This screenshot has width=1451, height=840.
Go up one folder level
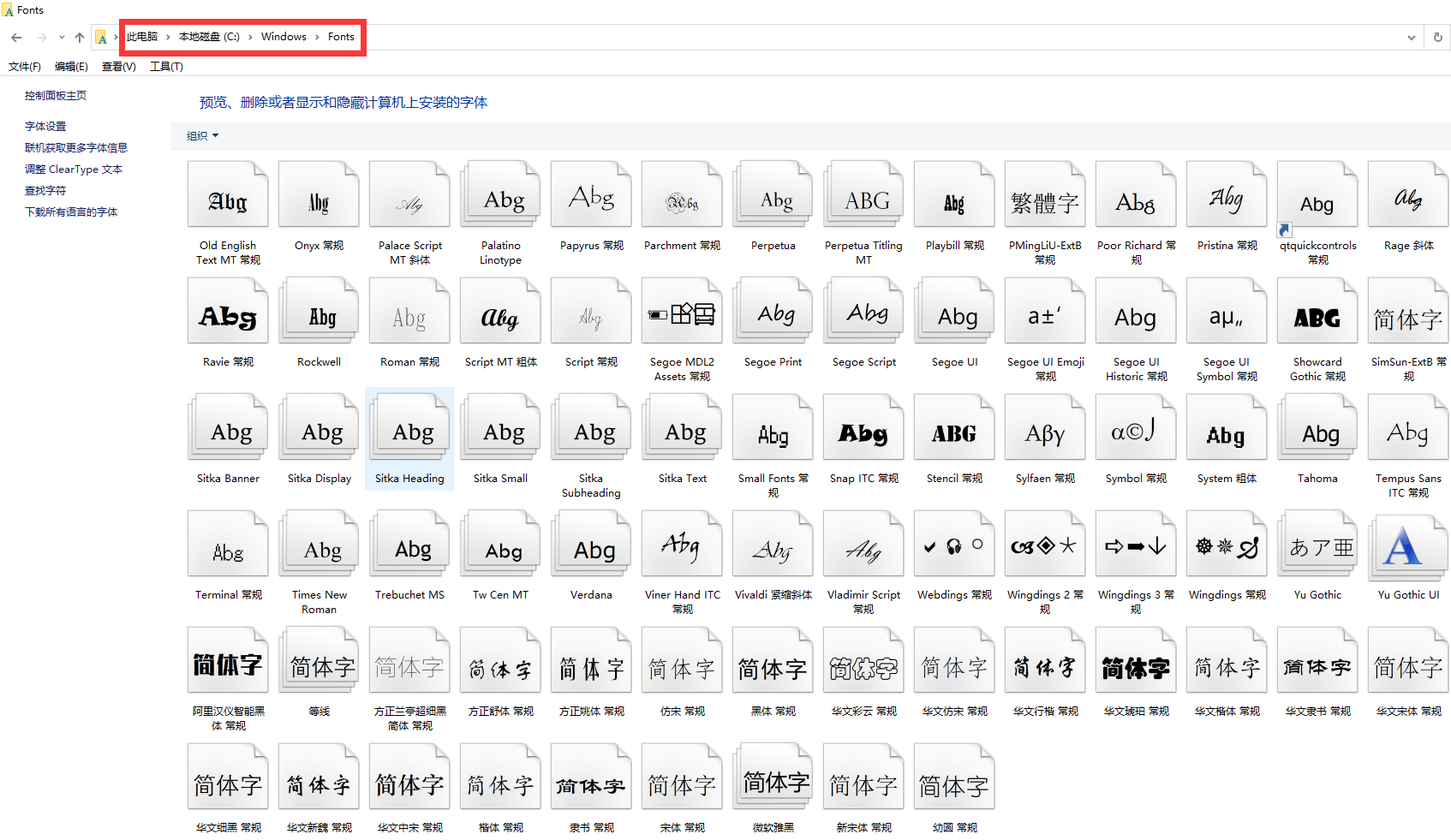pos(80,37)
